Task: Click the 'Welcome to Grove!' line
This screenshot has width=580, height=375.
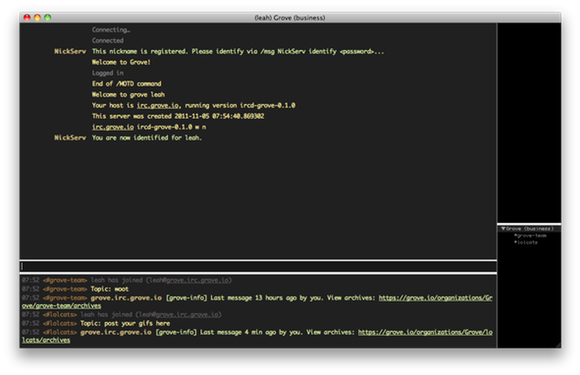Action: pyautogui.click(x=121, y=62)
